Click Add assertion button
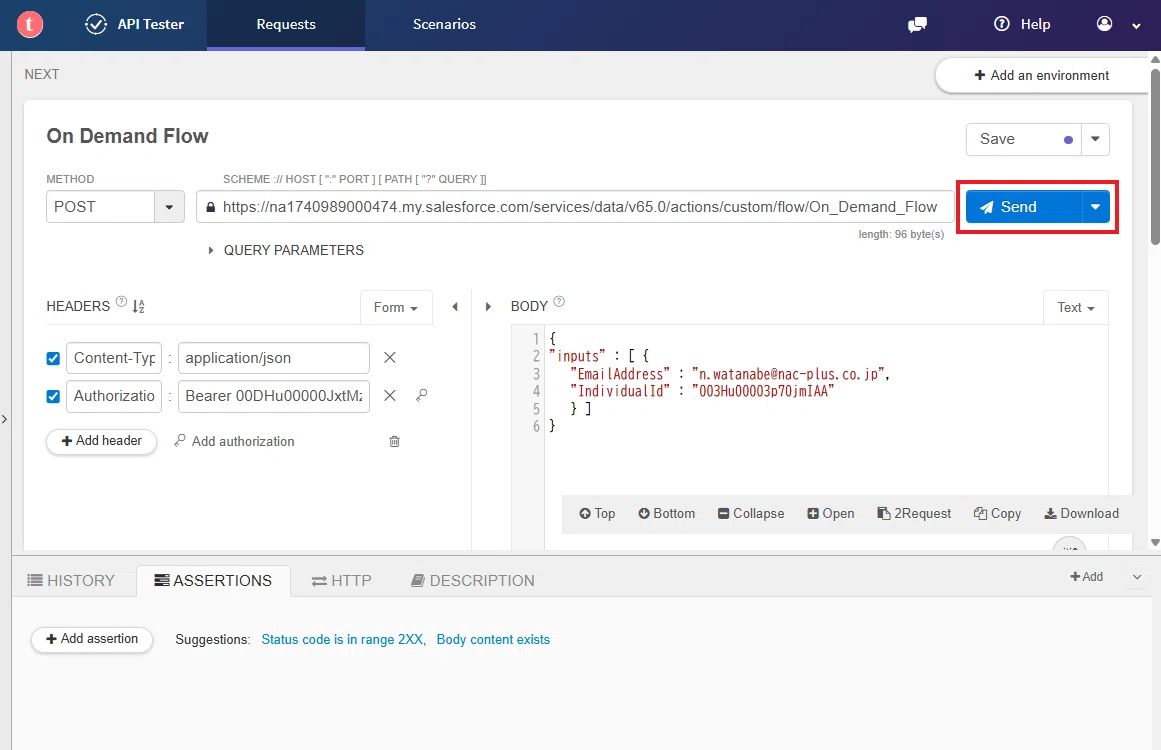 tap(92, 639)
